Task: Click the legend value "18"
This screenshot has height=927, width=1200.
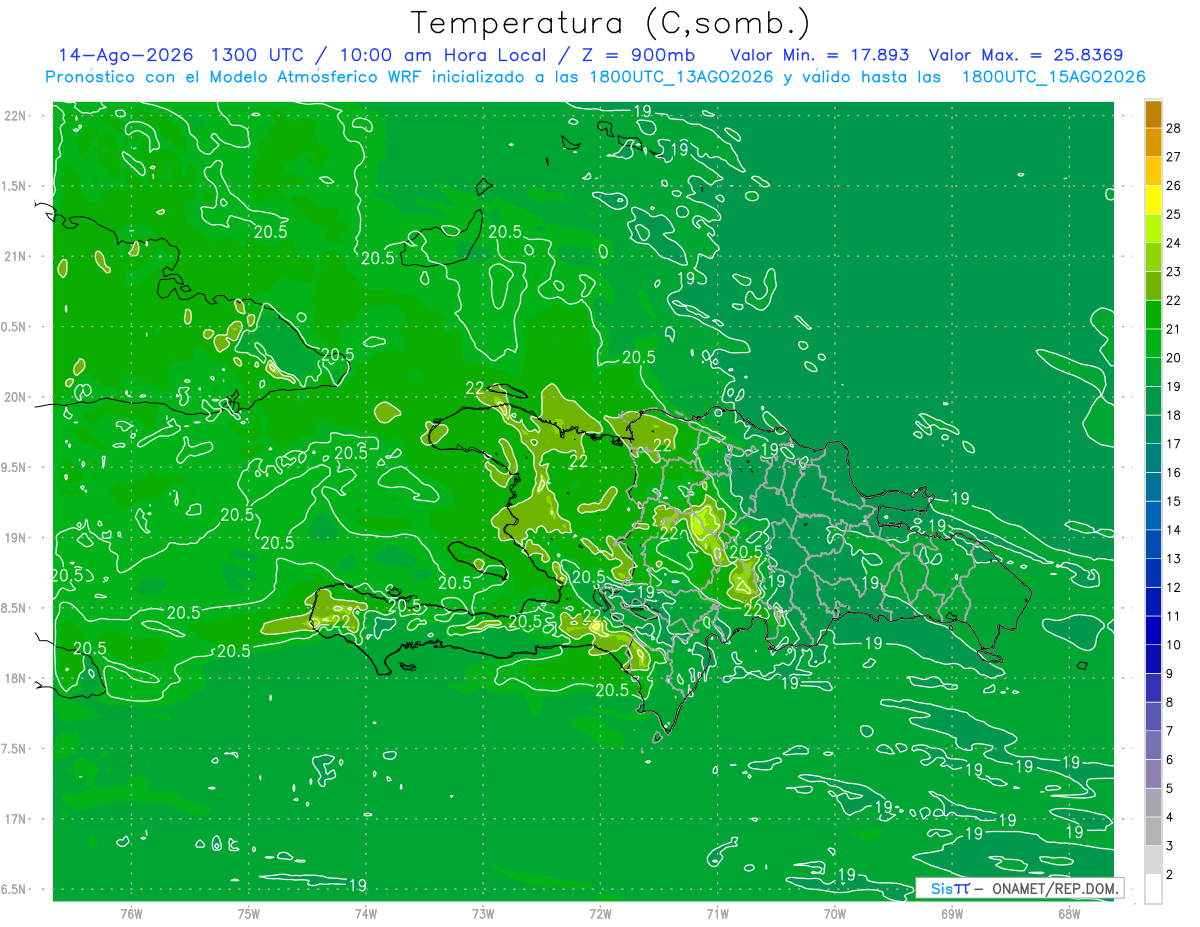Action: click(1174, 415)
